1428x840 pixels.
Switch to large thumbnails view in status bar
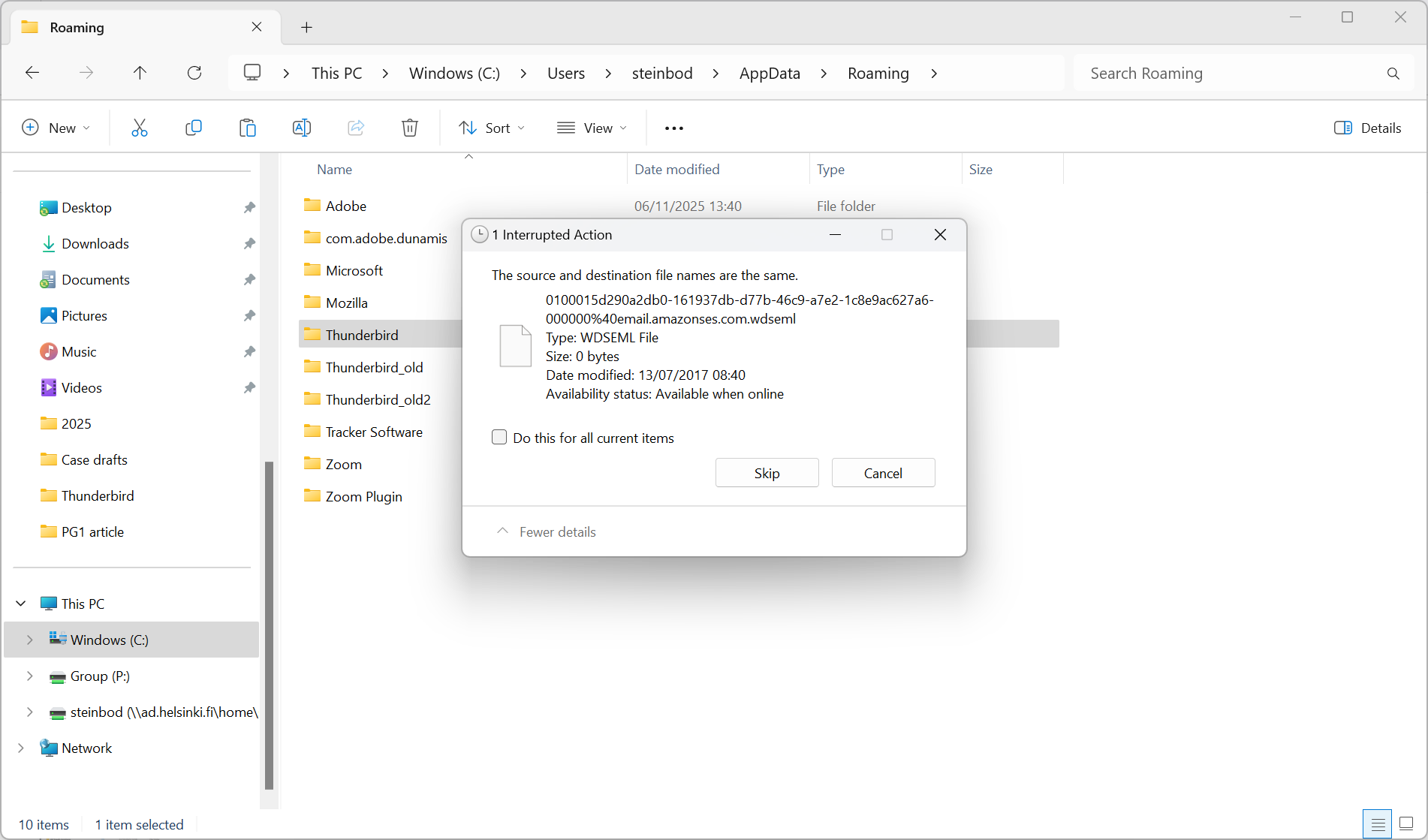tap(1406, 823)
